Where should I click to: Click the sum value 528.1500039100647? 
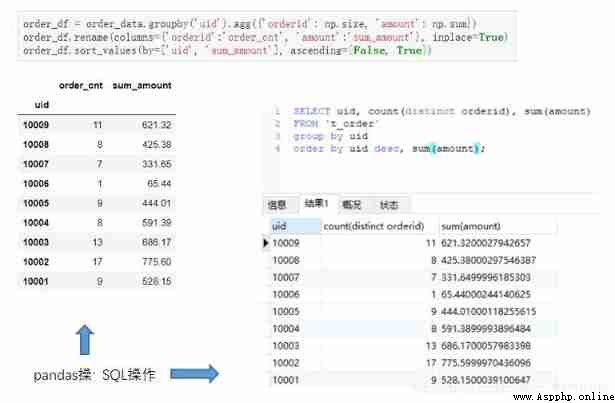(486, 380)
